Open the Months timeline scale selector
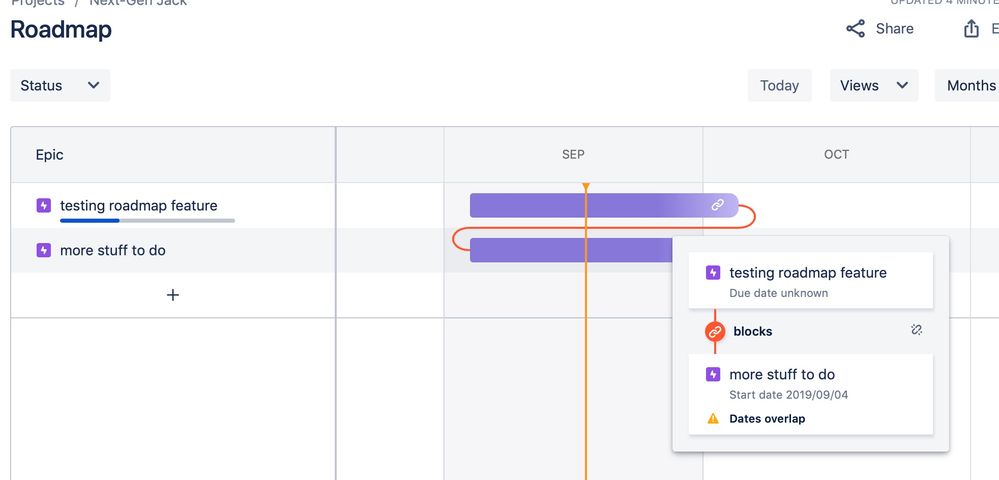The width and height of the screenshot is (999, 480). coord(967,85)
